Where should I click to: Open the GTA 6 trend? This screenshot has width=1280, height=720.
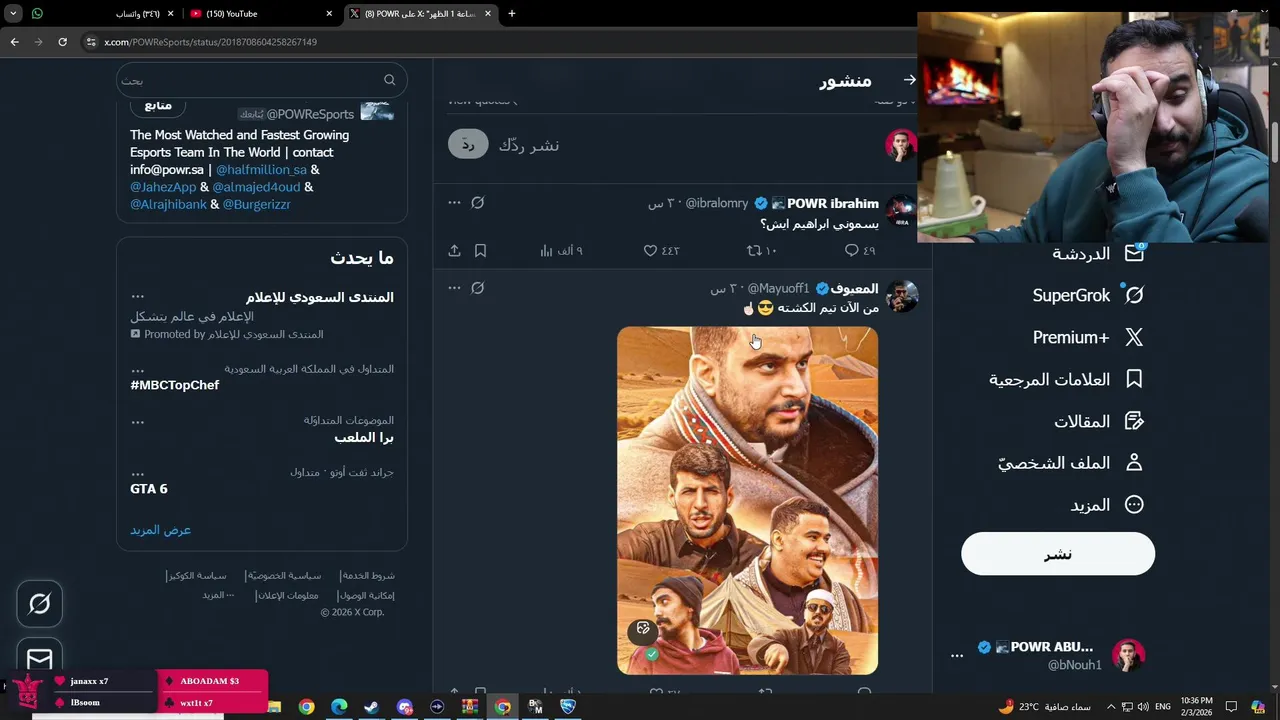[148, 489]
